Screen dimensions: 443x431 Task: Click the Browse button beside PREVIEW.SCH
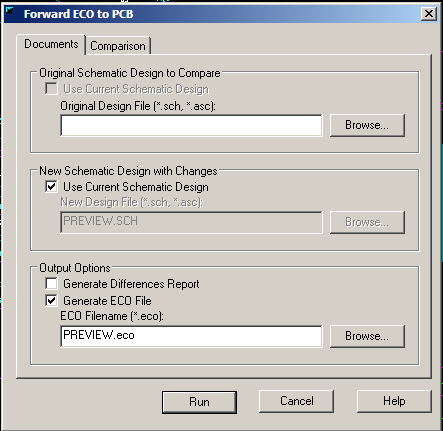coord(367,222)
